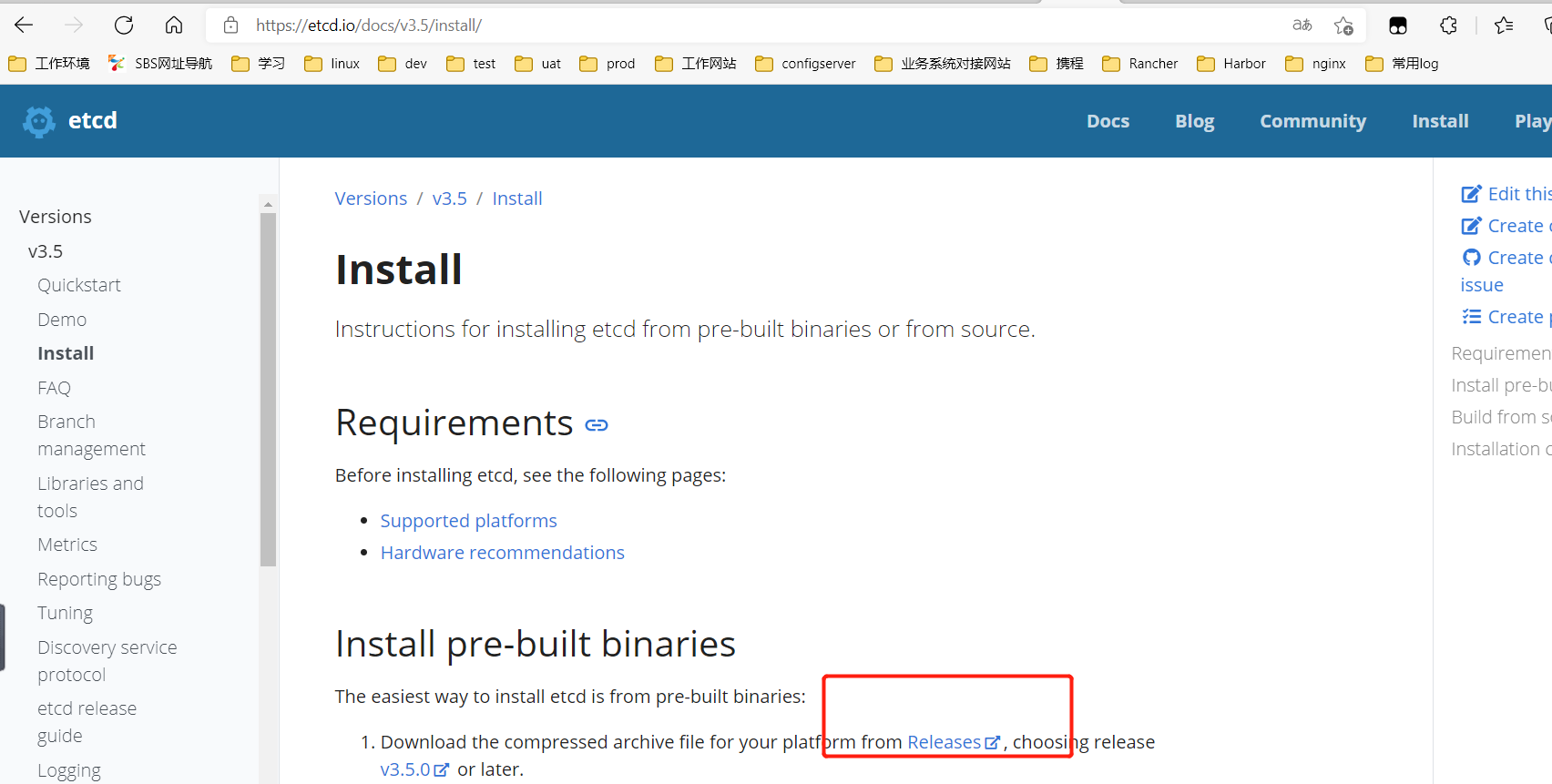The width and height of the screenshot is (1552, 784).
Task: Click Edit this page link
Action: tap(1506, 194)
